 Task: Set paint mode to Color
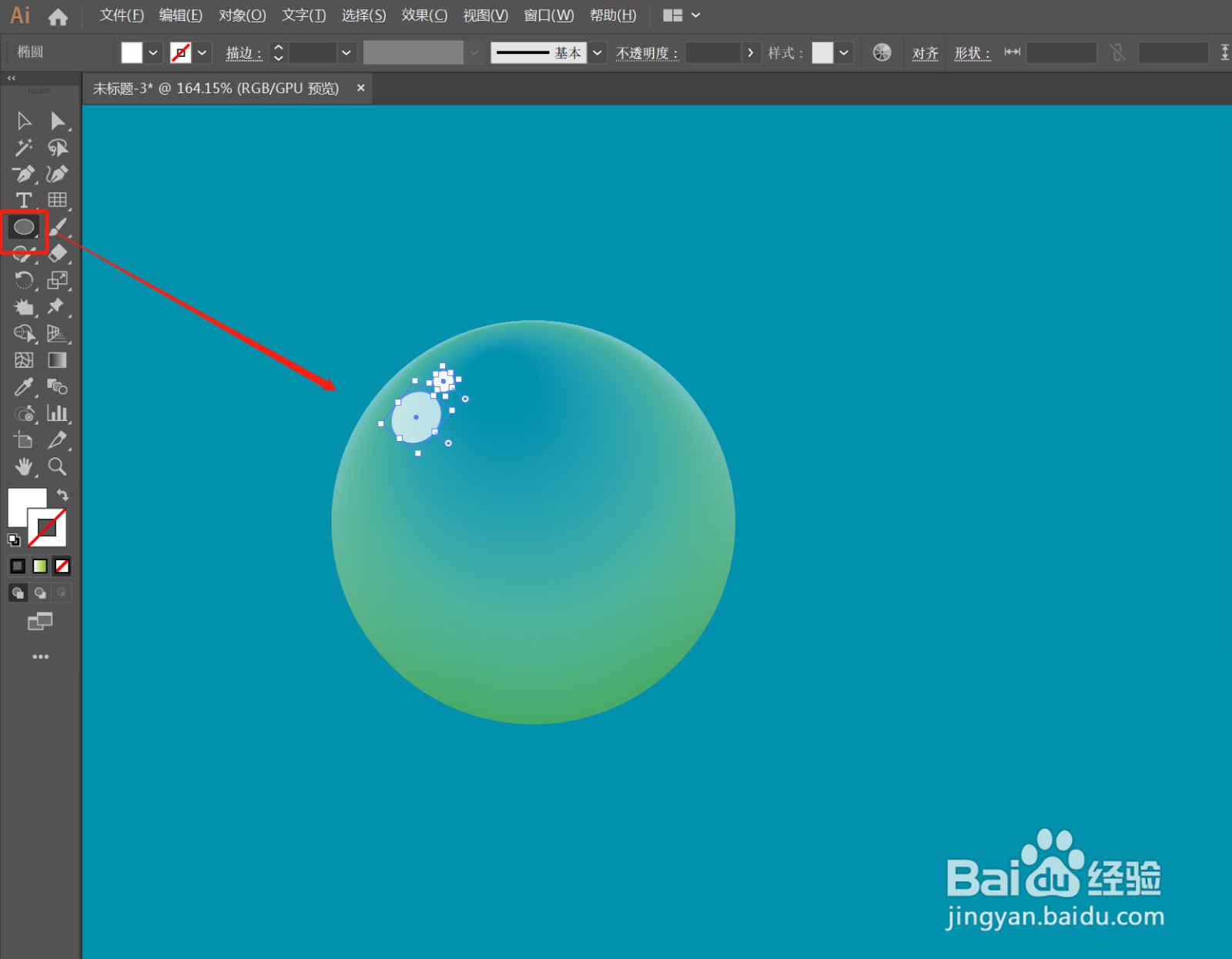(18, 566)
